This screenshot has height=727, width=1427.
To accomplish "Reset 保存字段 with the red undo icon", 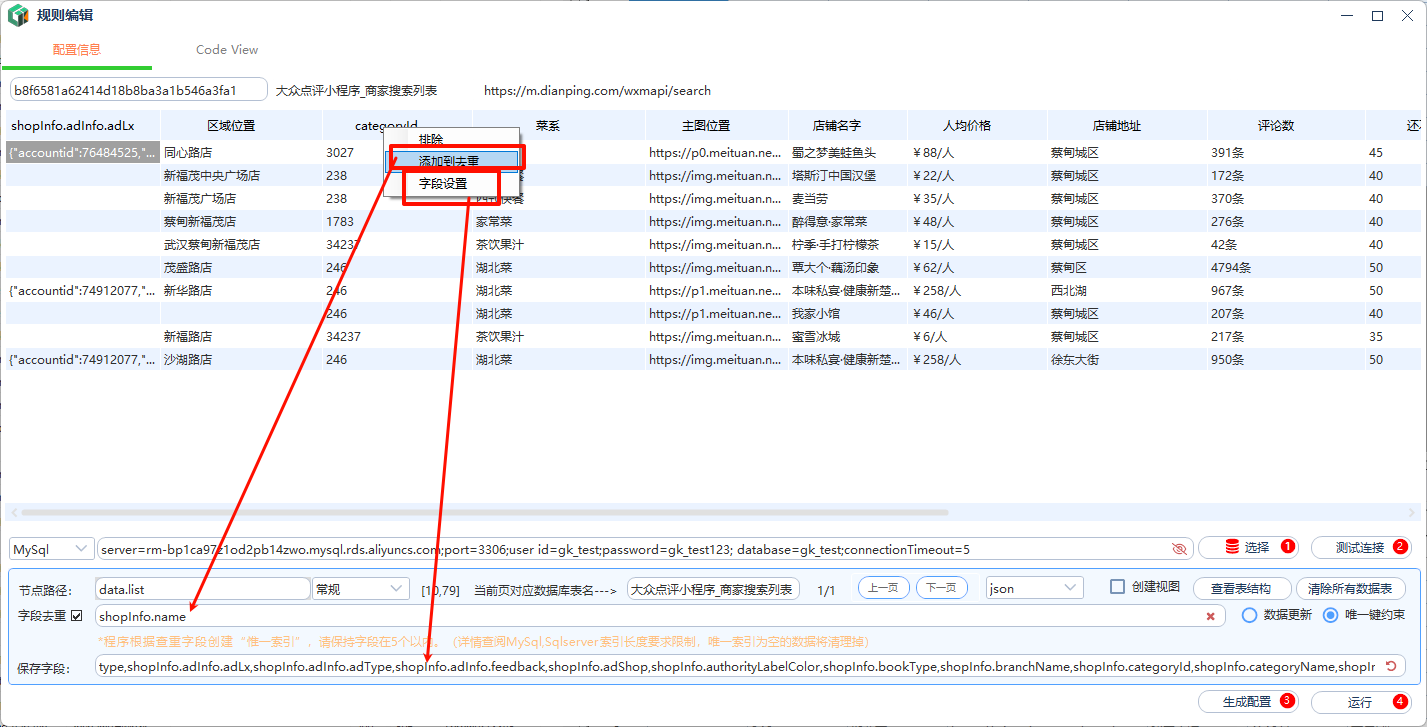I will pyautogui.click(x=1391, y=666).
